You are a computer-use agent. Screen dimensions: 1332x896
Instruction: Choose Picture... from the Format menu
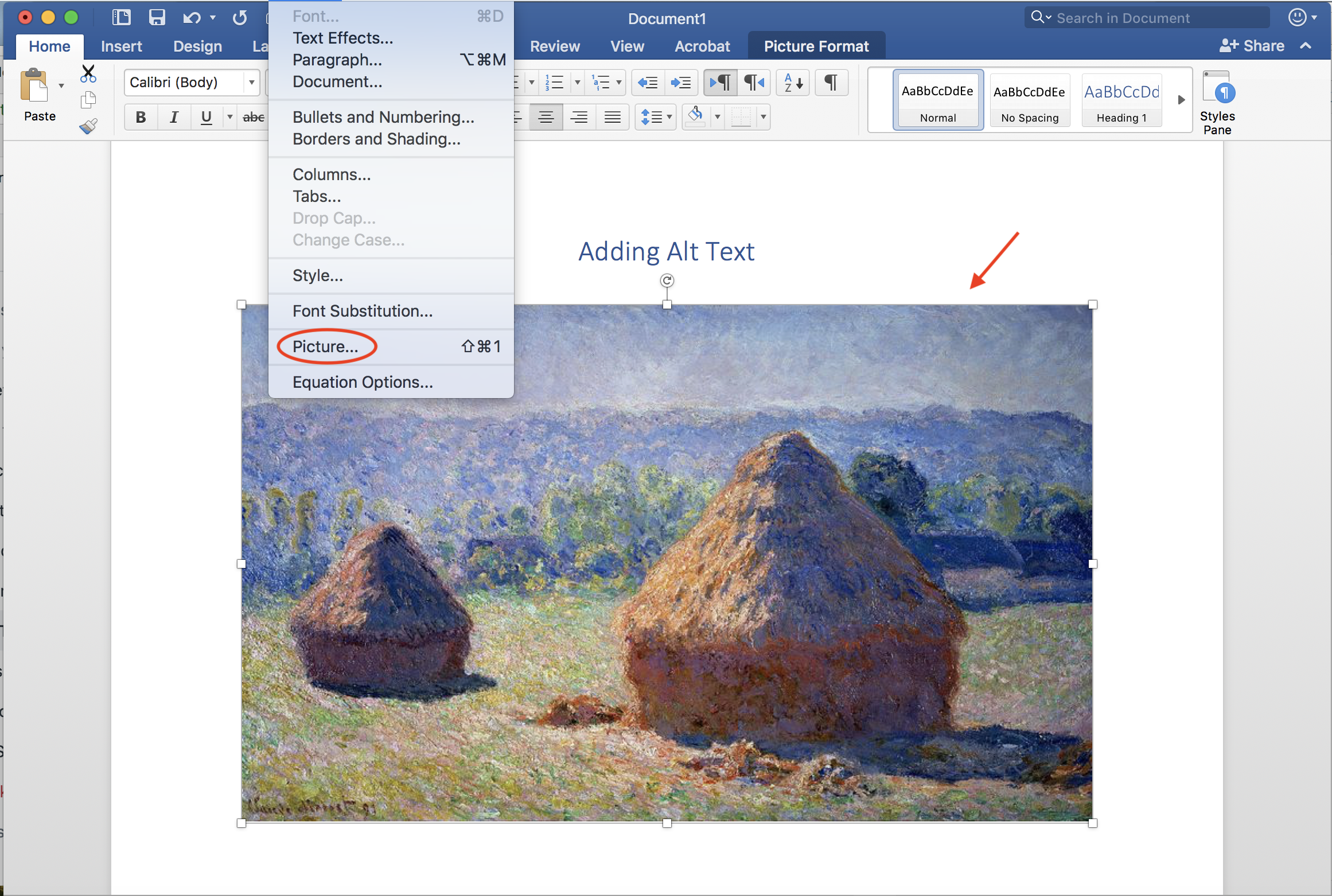pyautogui.click(x=391, y=346)
